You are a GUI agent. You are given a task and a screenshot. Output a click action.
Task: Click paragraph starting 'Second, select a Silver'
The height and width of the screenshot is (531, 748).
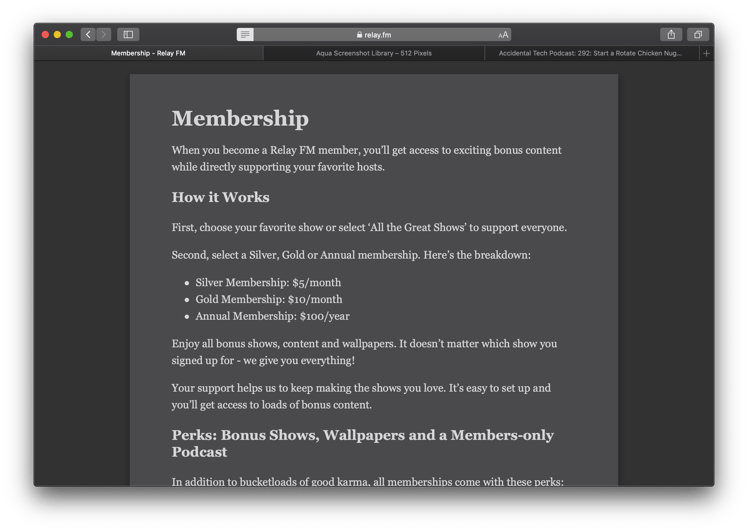pos(351,255)
